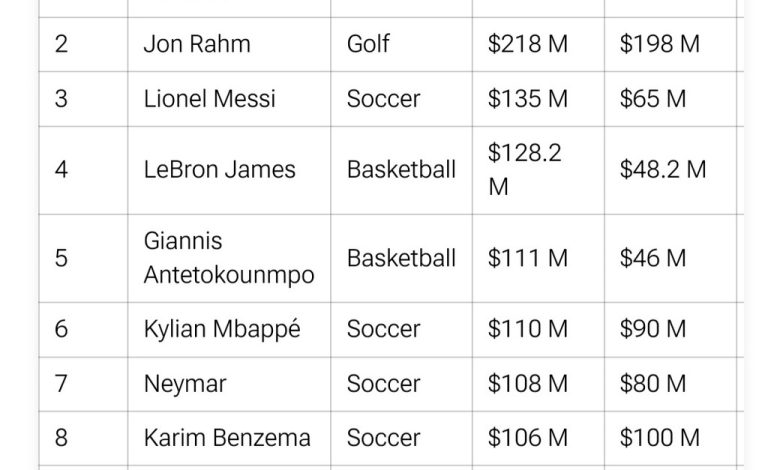Click the Lionel Messi name cell
Screen dimensions: 780x470
pos(209,99)
